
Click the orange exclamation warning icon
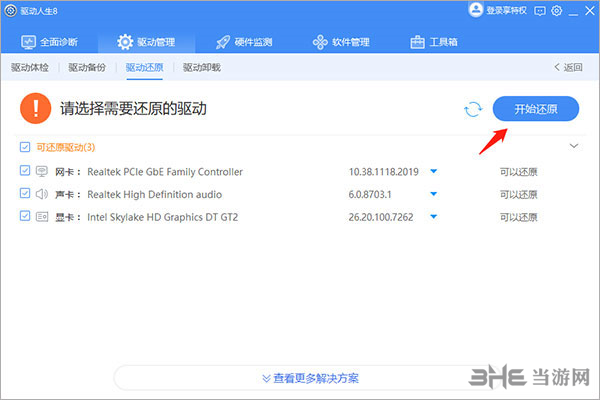coord(36,108)
